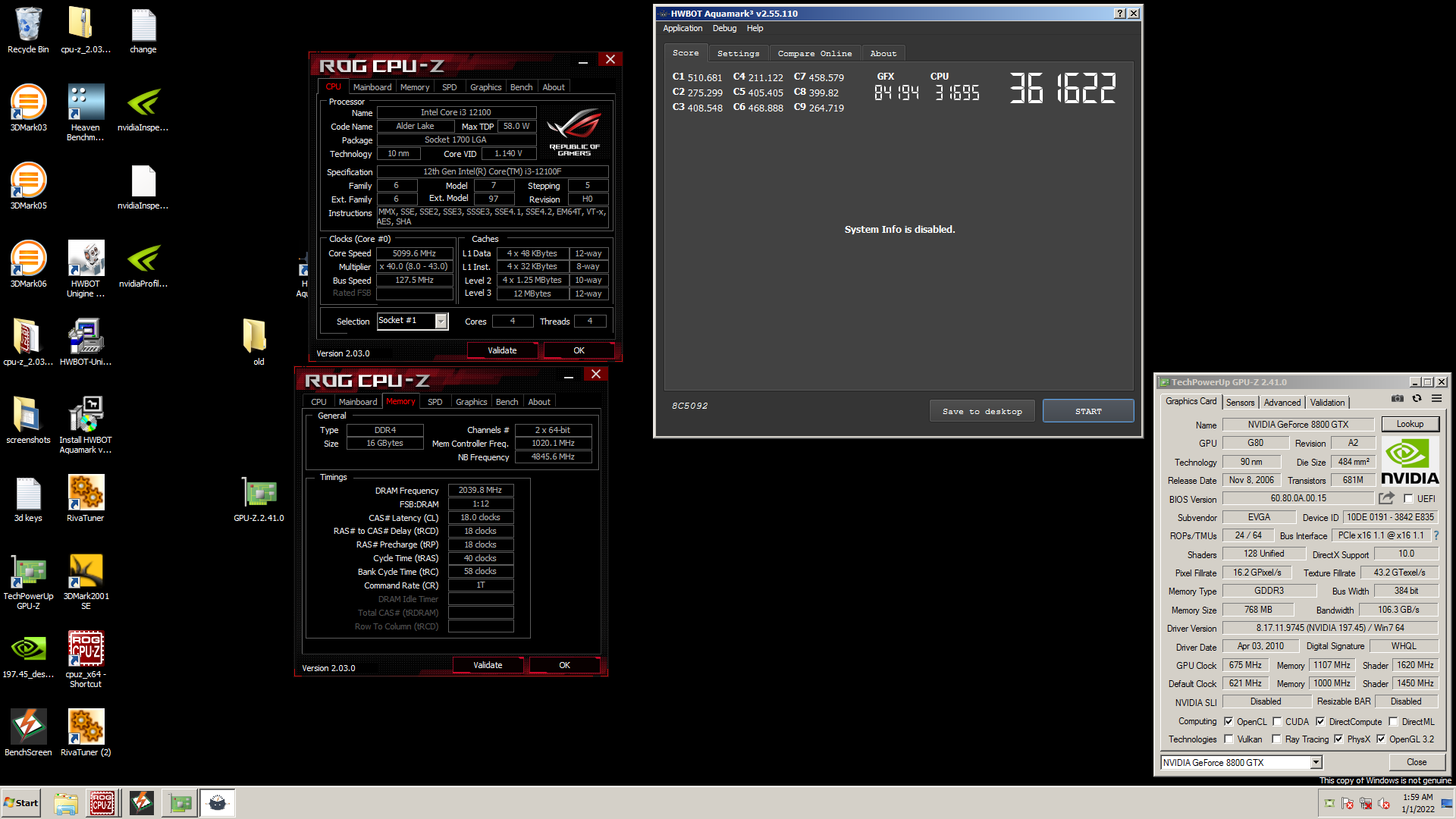Click the GPU-Z Close button
This screenshot has width=1456, height=819.
[x=1417, y=762]
